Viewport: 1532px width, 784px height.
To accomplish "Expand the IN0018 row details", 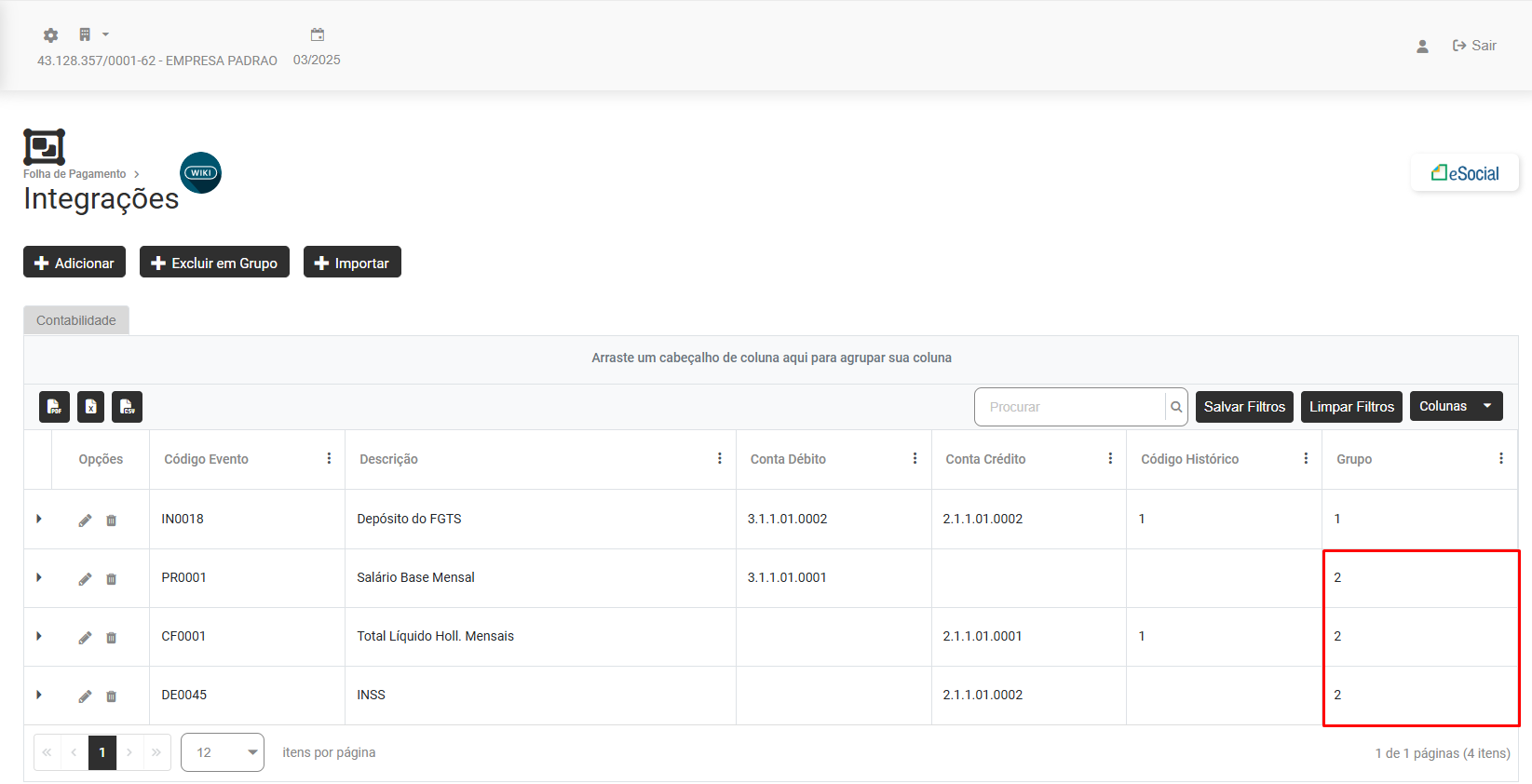I will tap(39, 519).
